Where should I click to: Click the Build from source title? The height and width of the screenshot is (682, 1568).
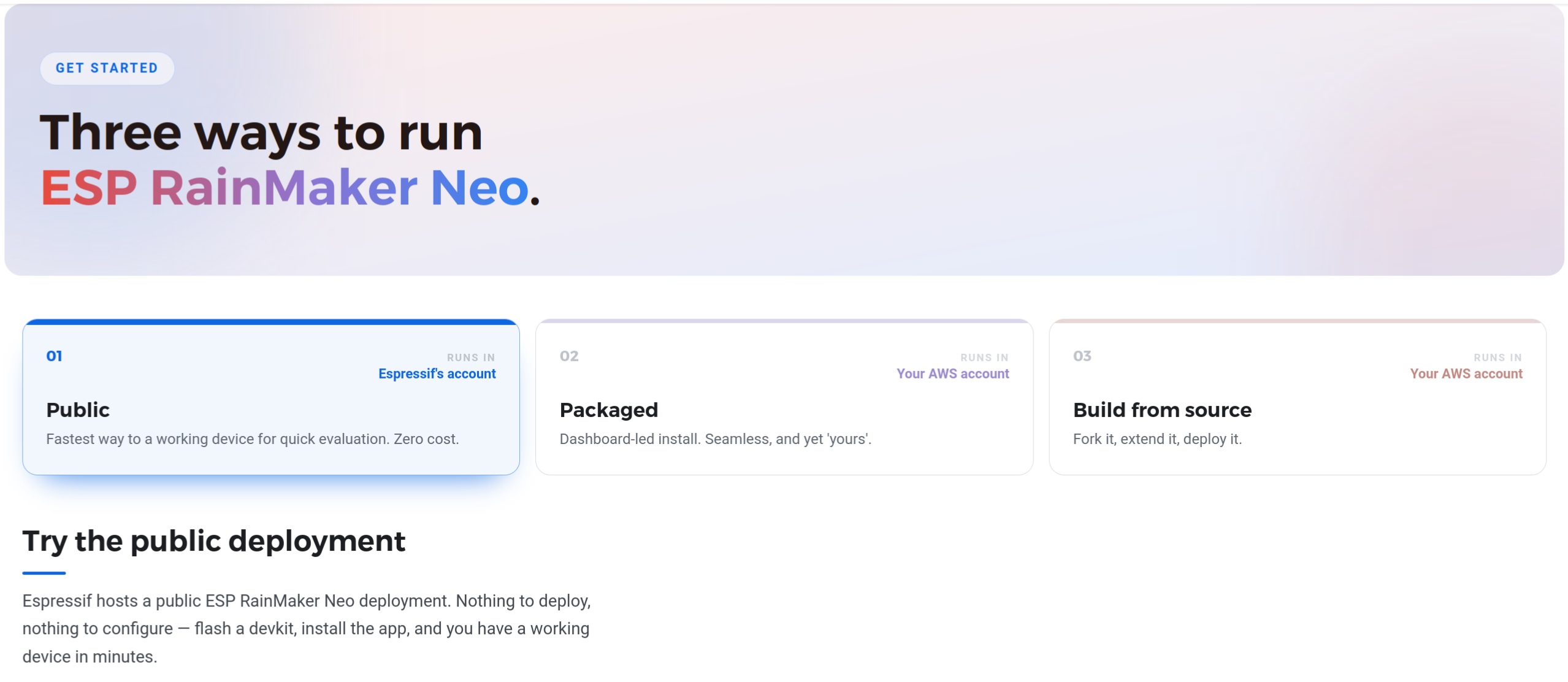point(1162,410)
